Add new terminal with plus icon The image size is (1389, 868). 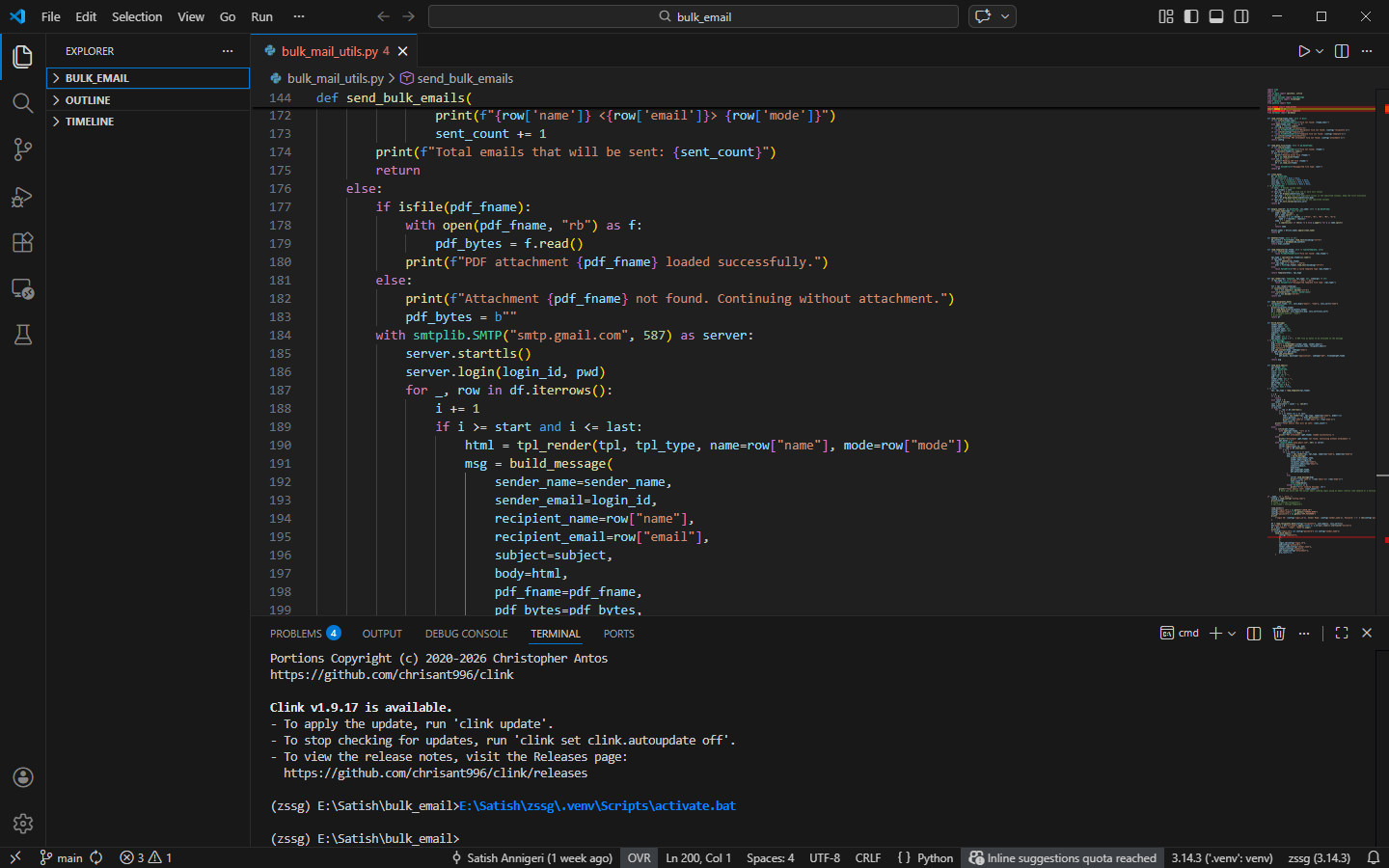coord(1215,634)
